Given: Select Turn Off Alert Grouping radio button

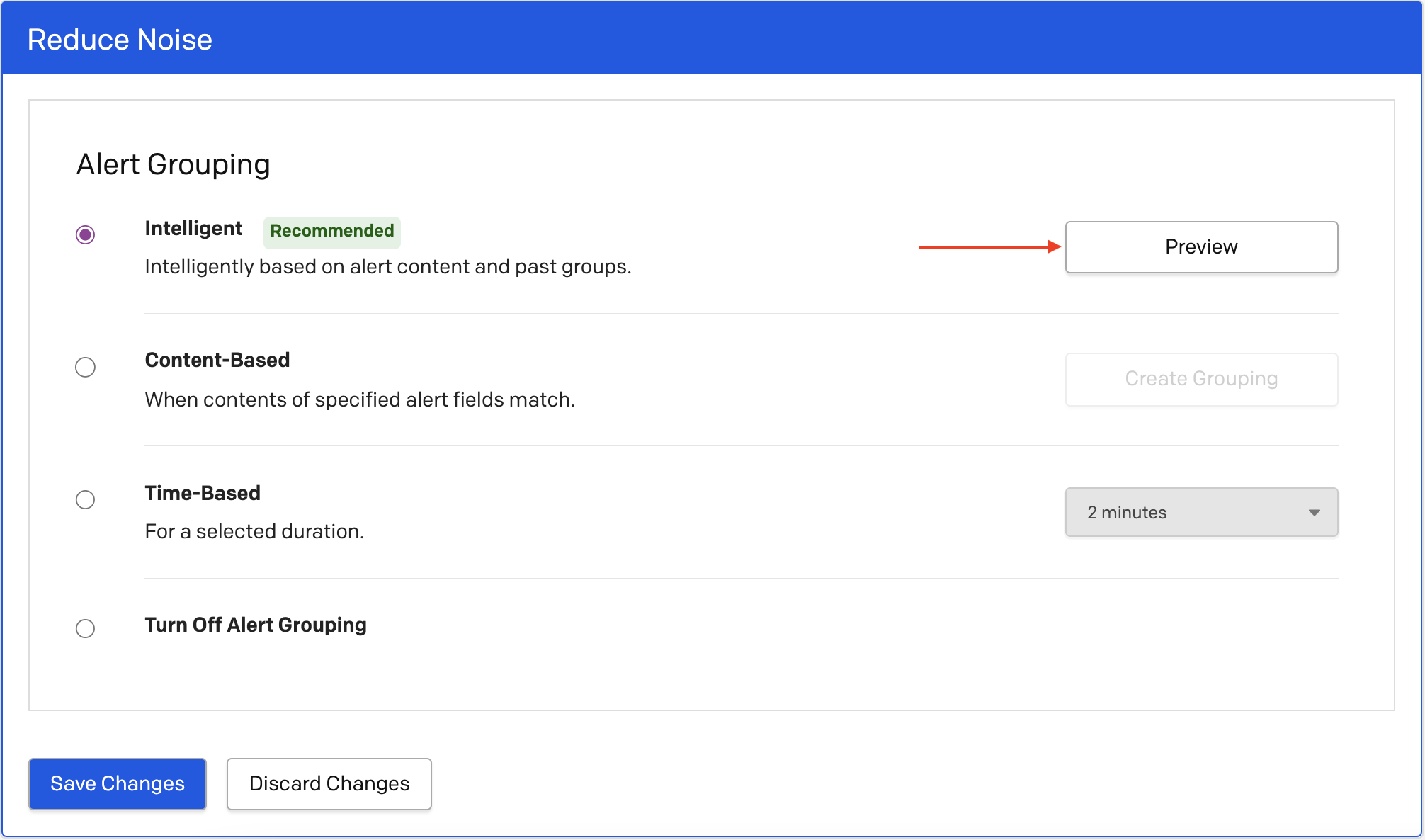Looking at the screenshot, I should 85,628.
